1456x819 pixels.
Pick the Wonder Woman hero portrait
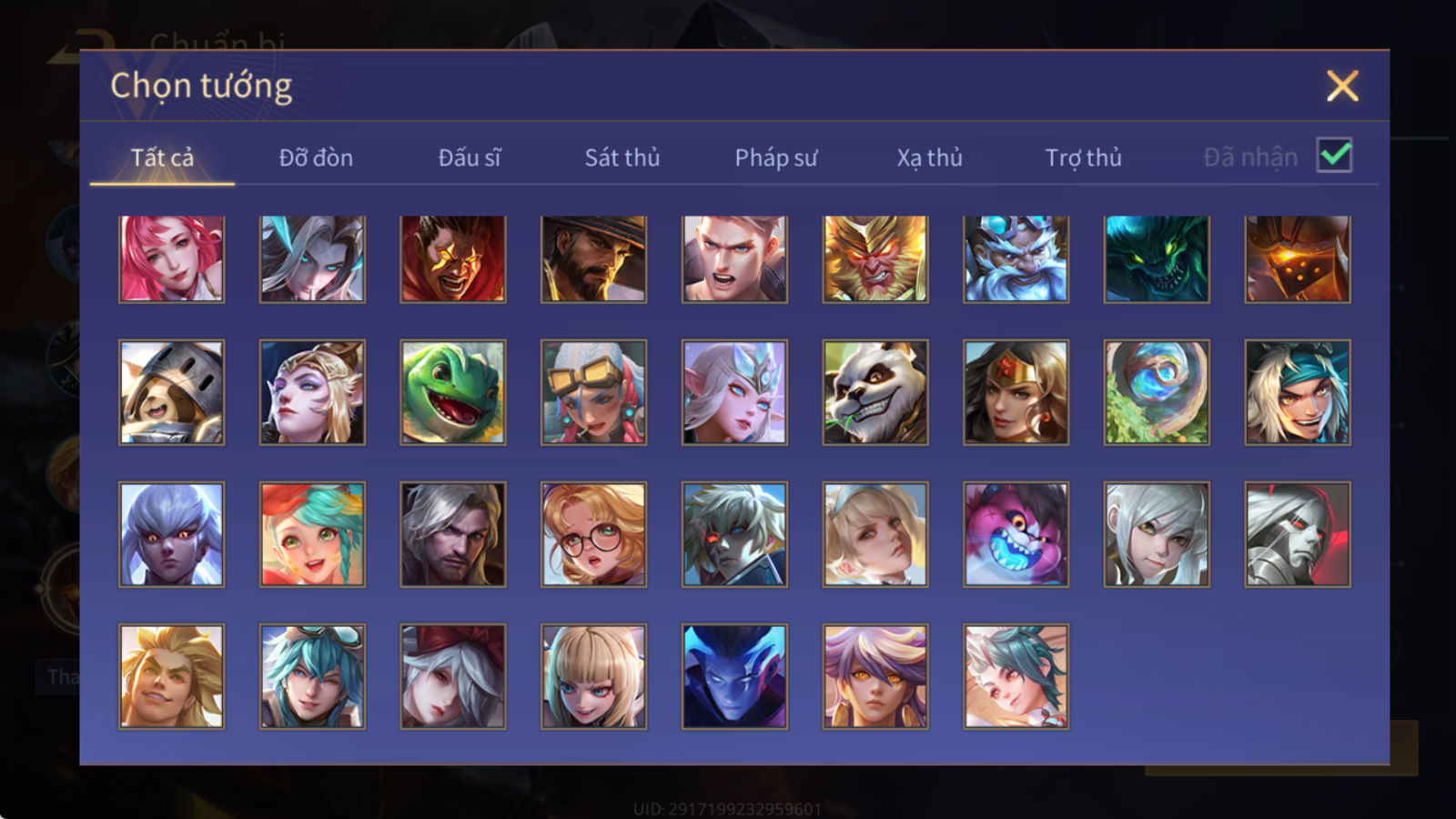click(1016, 392)
